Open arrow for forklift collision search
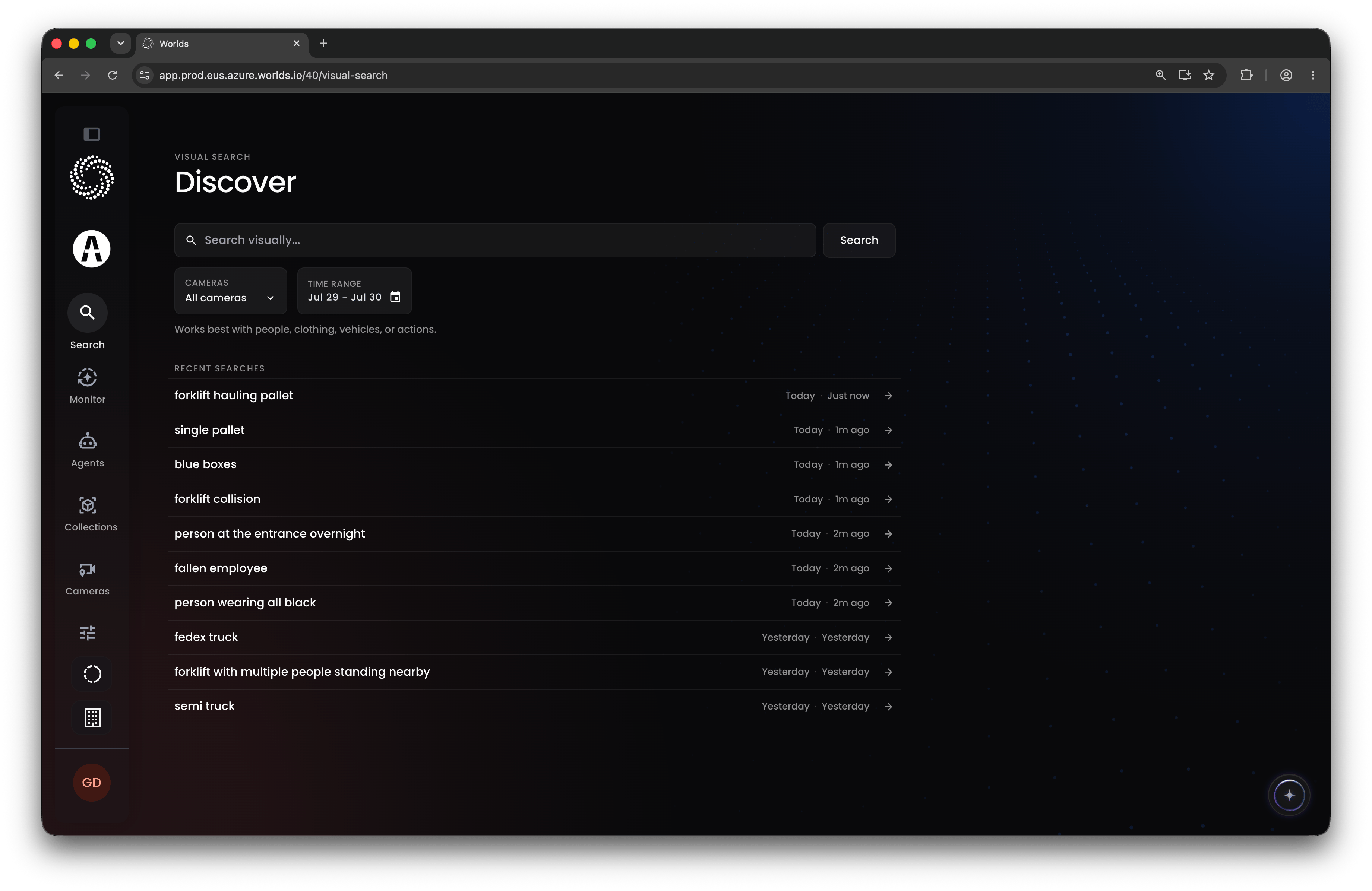 click(888, 499)
